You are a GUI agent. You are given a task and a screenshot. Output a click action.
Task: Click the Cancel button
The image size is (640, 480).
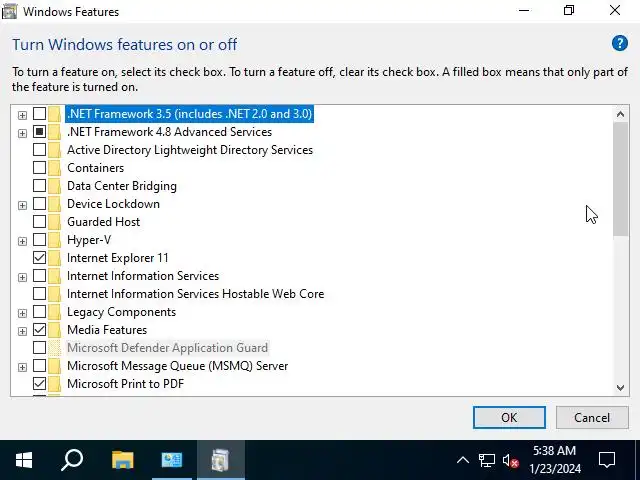pos(592,418)
